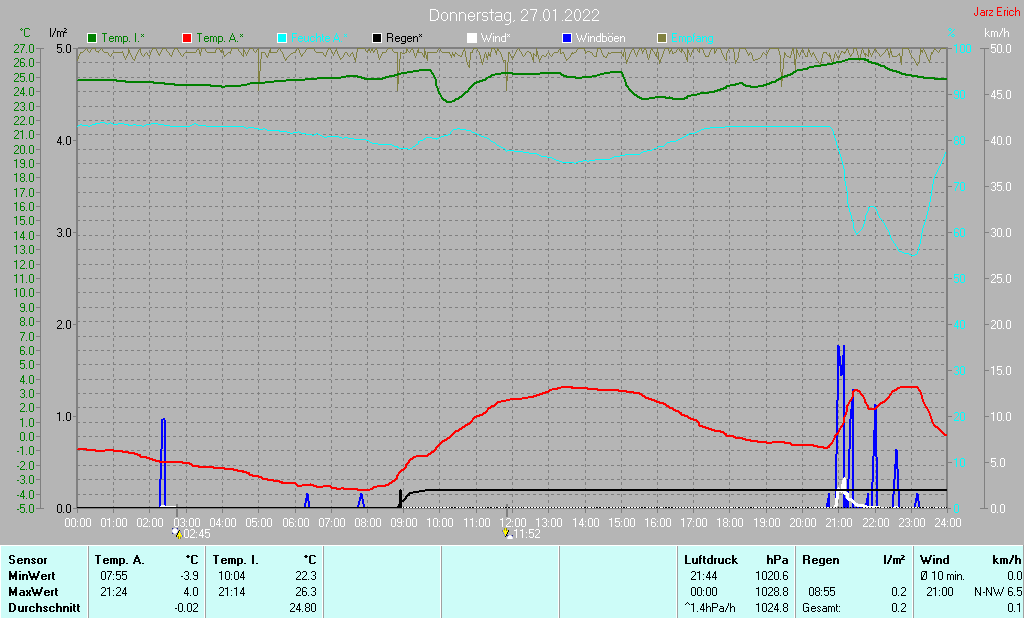Select the 'Windböen' legend label
The image size is (1024, 618).
pyautogui.click(x=601, y=39)
